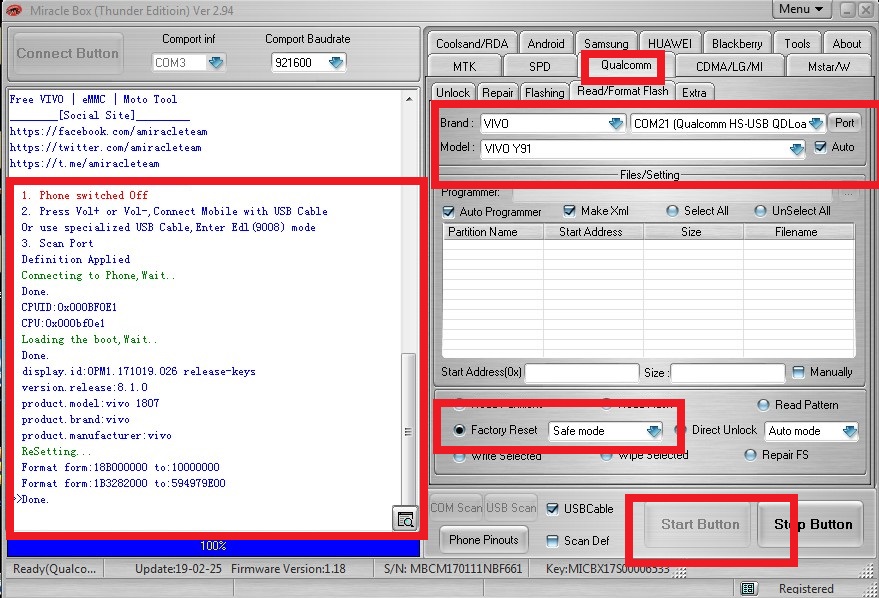The image size is (879, 598).
Task: Choose the Select All radio button
Action: (x=672, y=211)
